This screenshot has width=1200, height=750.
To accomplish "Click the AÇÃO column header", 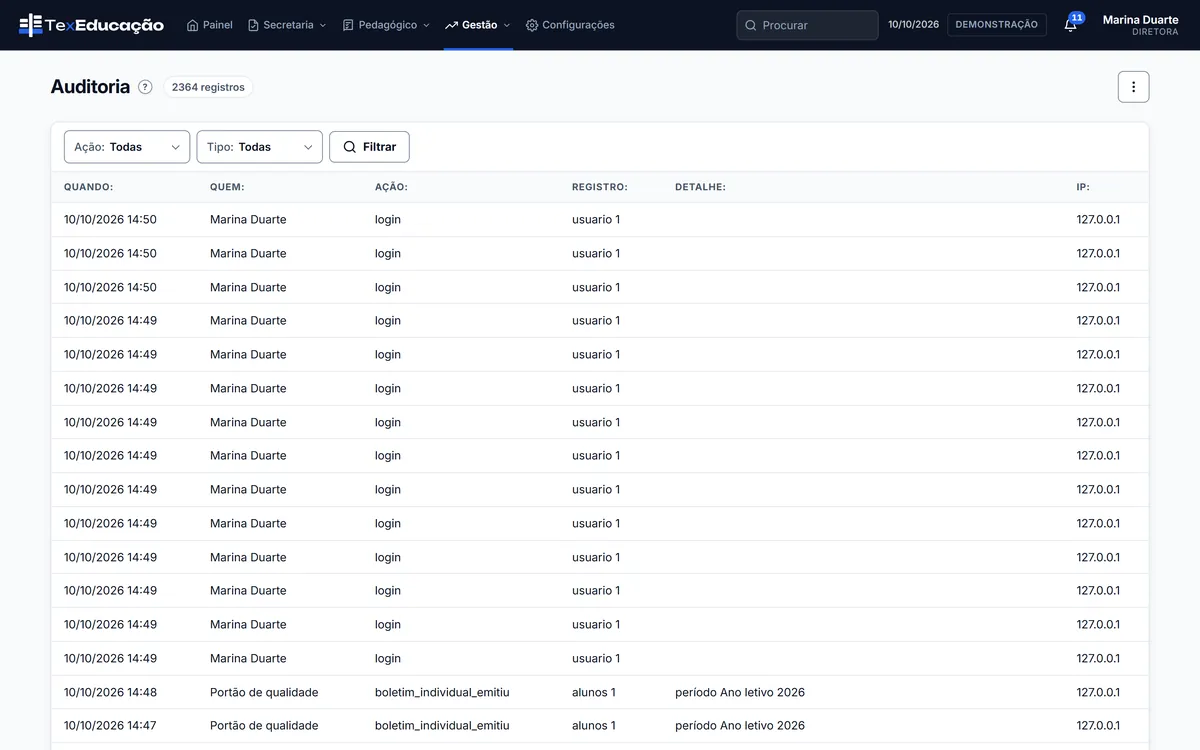I will tap(391, 187).
